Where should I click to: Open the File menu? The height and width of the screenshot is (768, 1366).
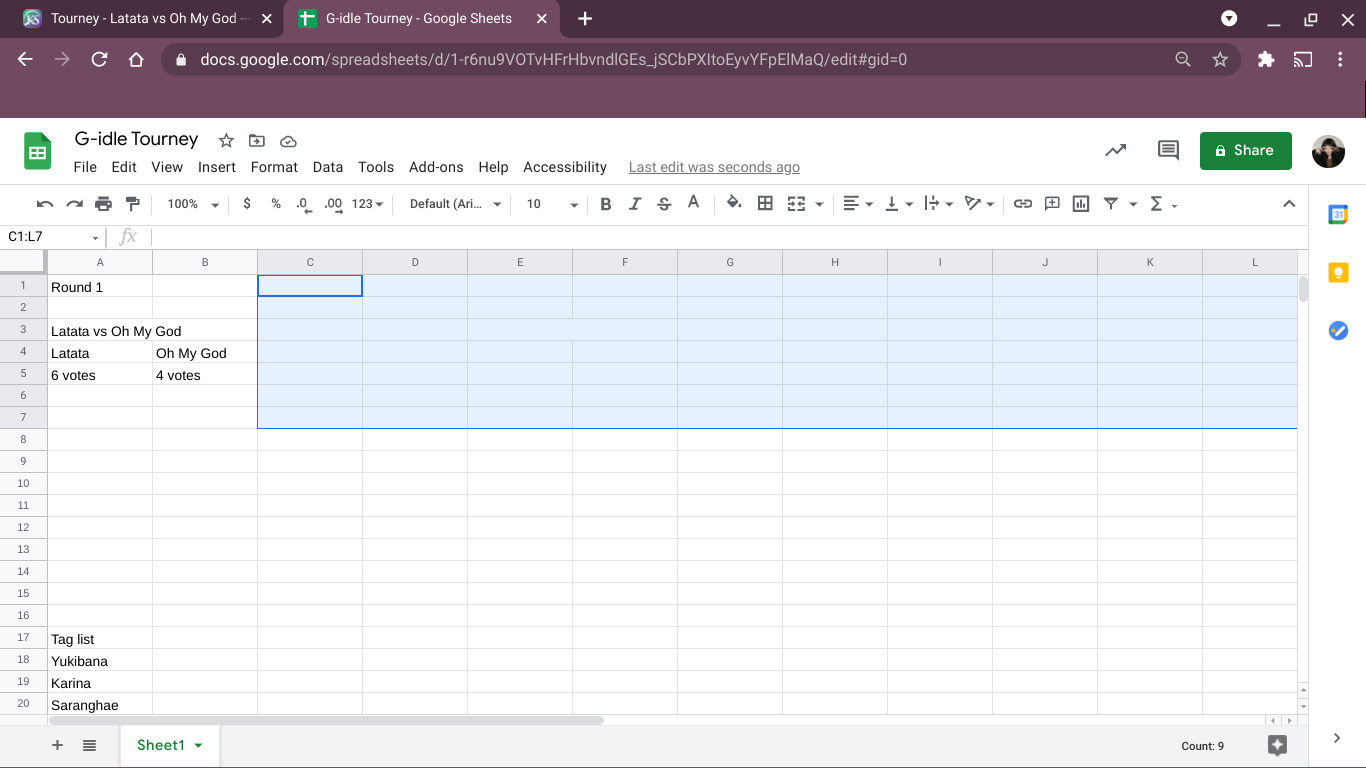(x=85, y=167)
